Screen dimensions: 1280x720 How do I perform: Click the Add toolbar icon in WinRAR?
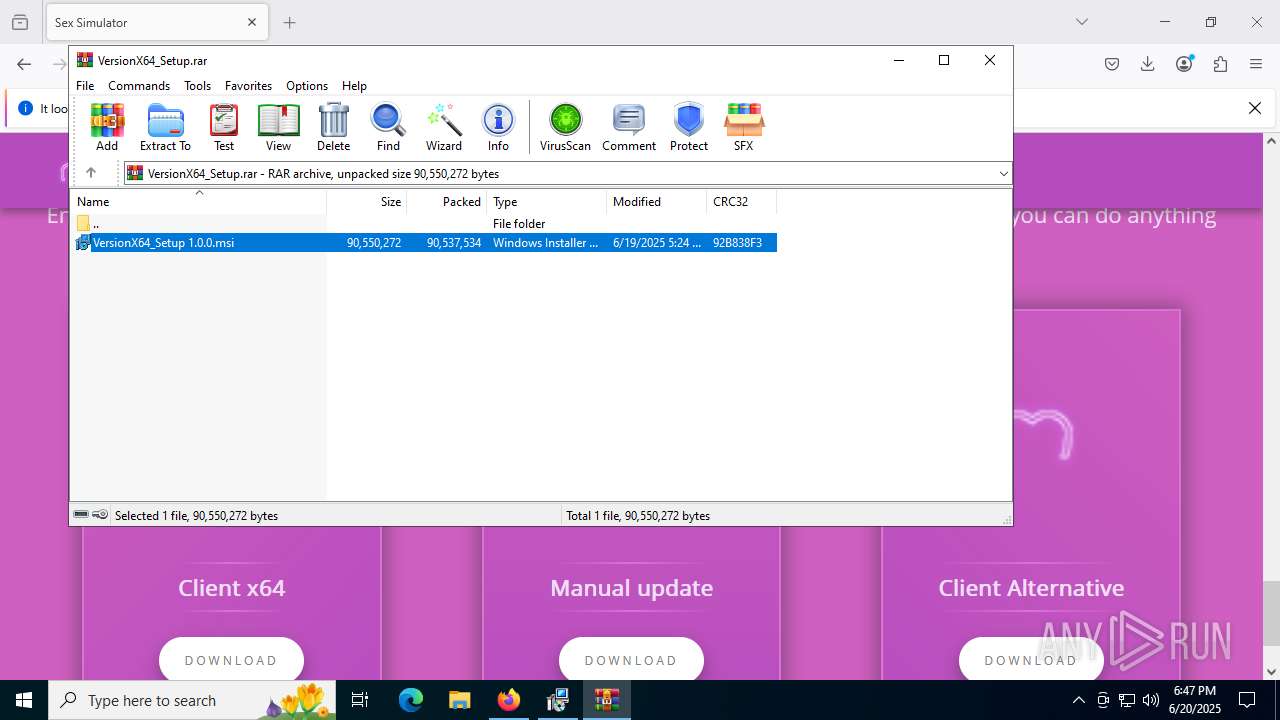(107, 127)
